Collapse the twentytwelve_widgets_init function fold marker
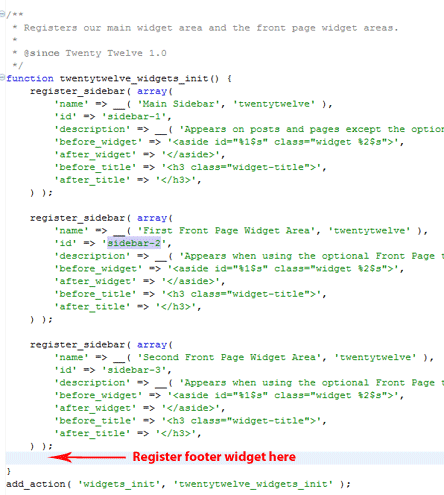Viewport: 444px width, 495px height. click(2, 78)
